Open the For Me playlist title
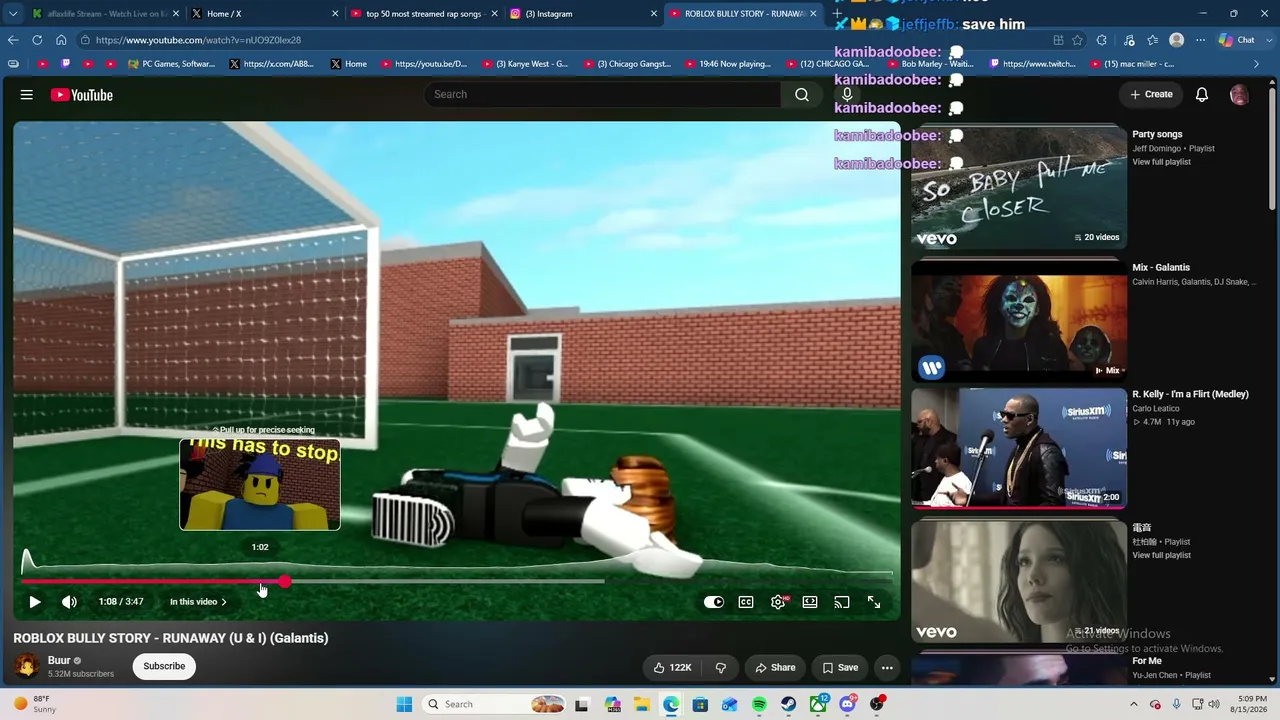This screenshot has height=720, width=1280. [x=1147, y=661]
